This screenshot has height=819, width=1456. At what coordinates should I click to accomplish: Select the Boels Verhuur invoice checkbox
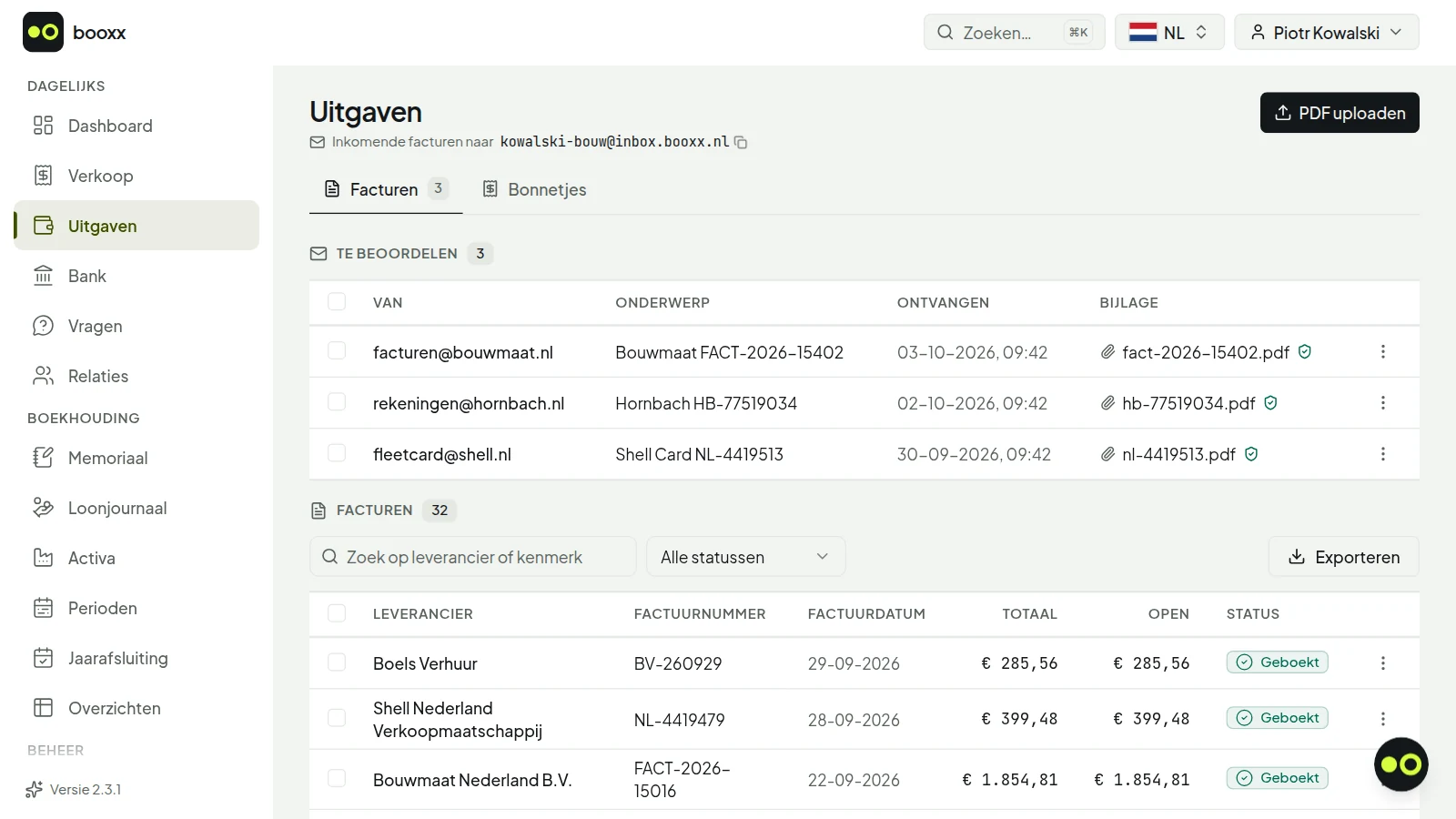[x=337, y=662]
